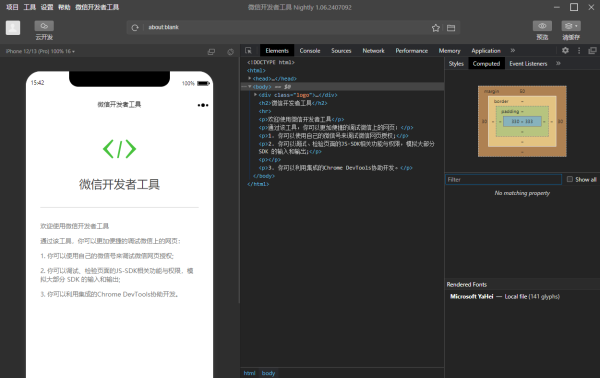
Task: Click the Microsoft YaHei rendered font entry
Action: tap(505, 297)
